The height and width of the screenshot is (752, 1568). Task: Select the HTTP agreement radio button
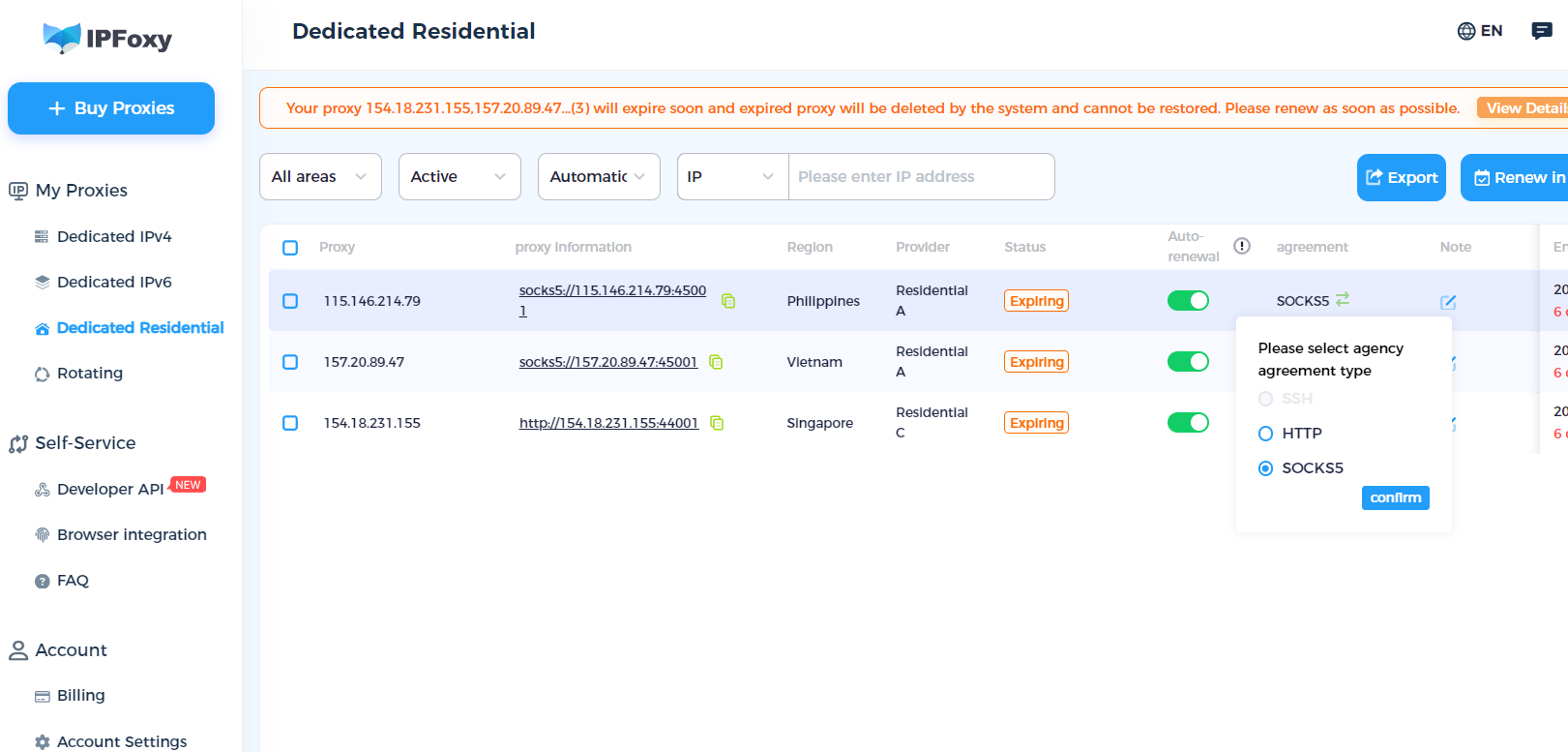tap(1265, 434)
